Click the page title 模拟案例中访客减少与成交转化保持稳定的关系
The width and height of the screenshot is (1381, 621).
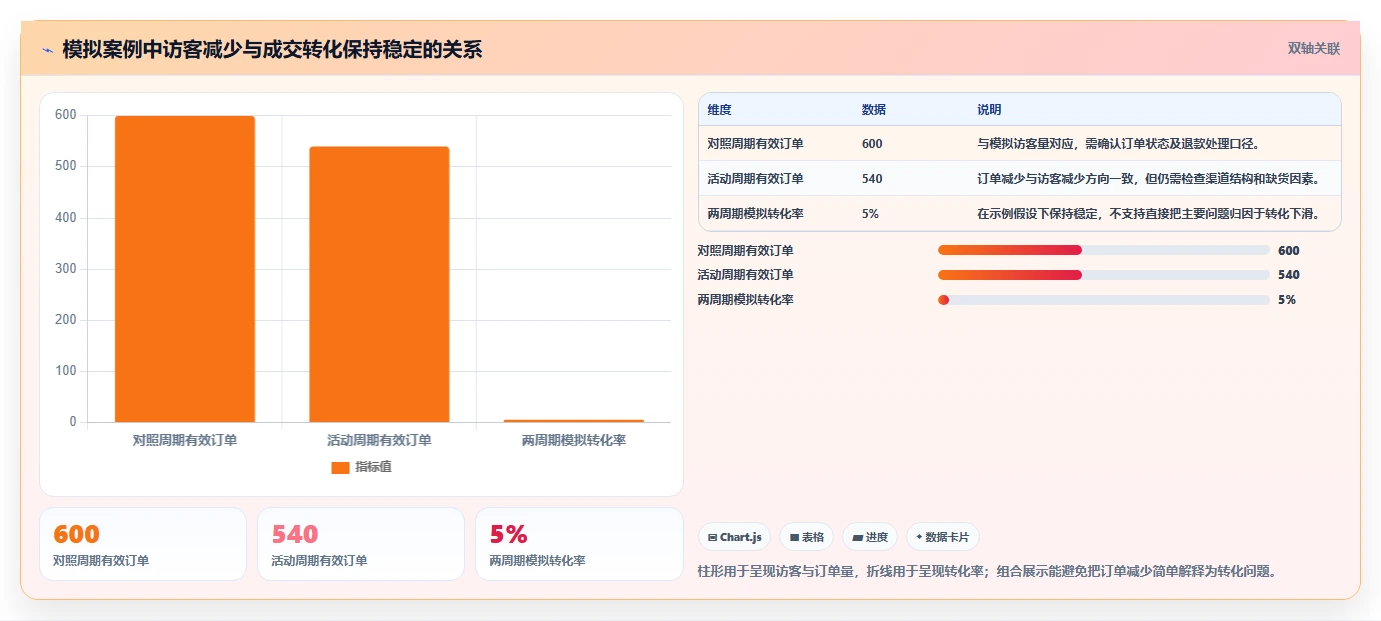coord(272,49)
